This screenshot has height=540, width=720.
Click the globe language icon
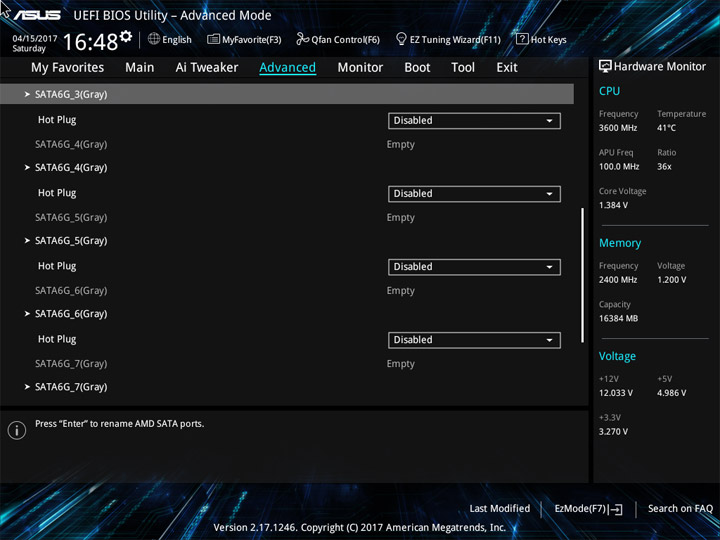pos(154,39)
